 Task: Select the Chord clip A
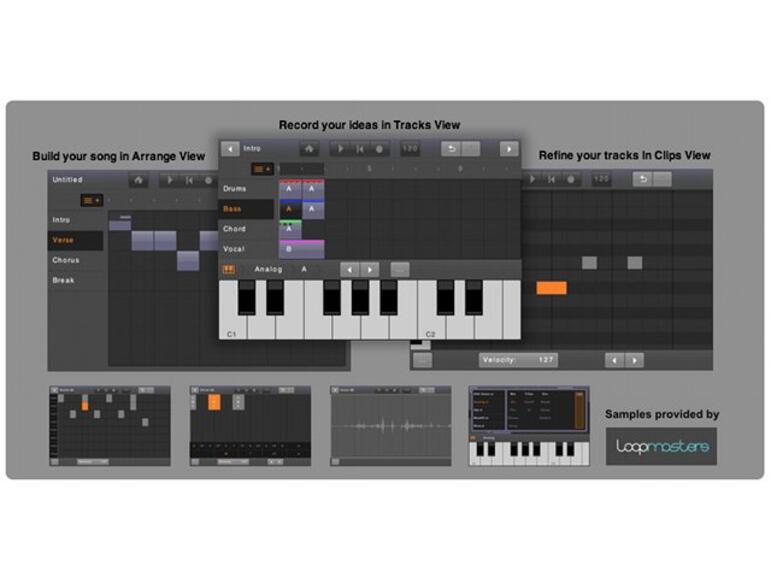click(290, 229)
